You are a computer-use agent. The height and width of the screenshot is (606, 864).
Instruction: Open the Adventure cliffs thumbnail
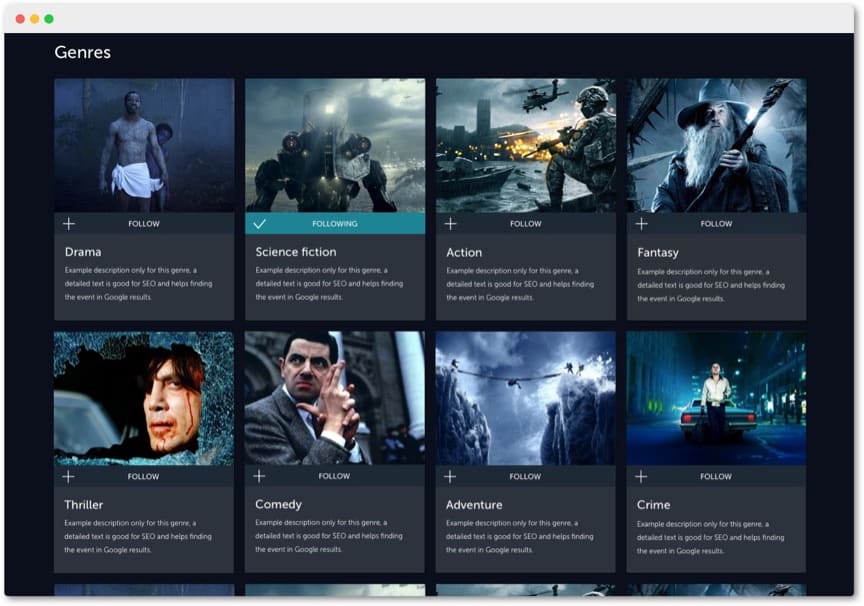point(526,398)
